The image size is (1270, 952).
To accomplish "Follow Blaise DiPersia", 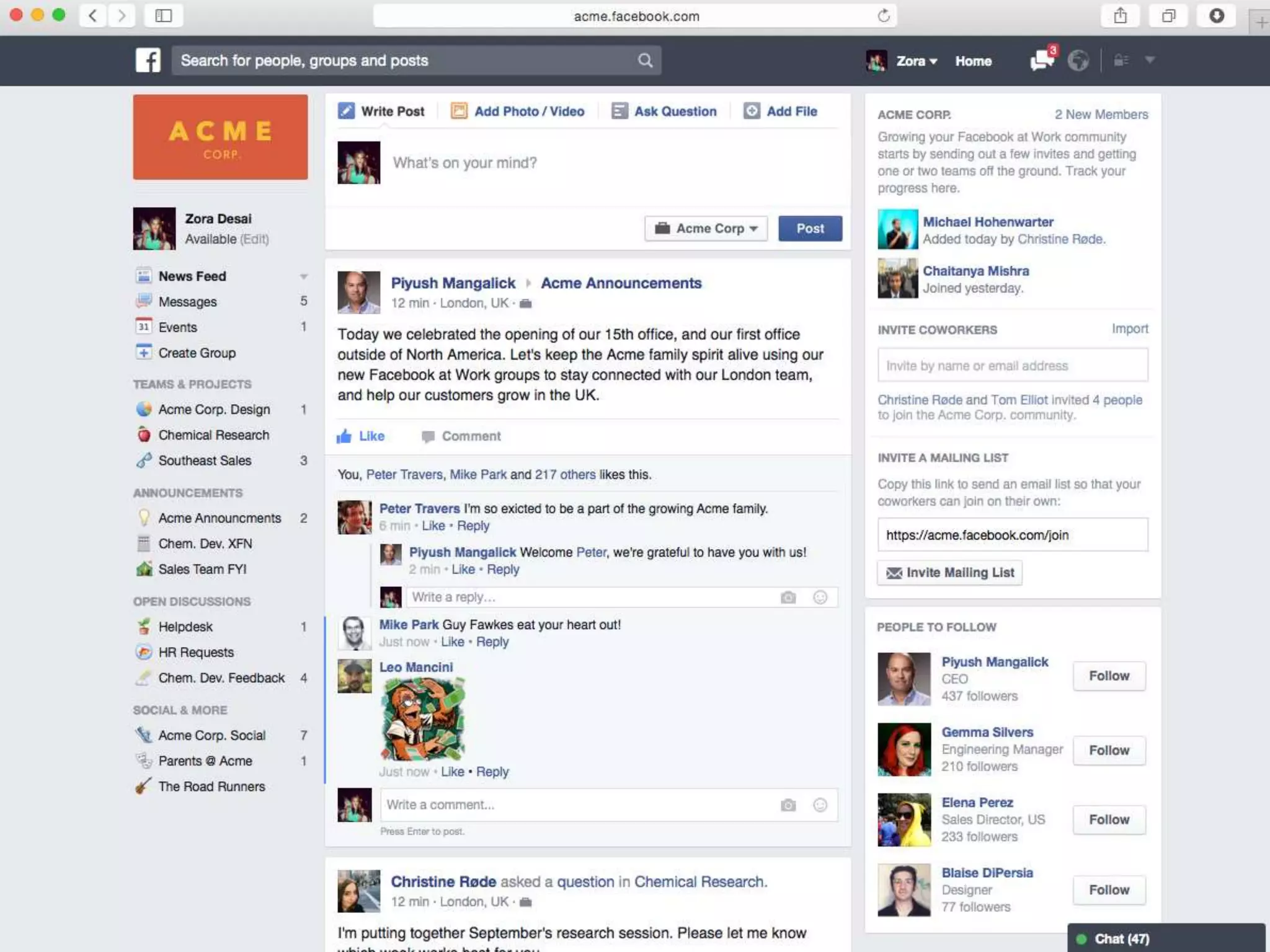I will [1109, 889].
